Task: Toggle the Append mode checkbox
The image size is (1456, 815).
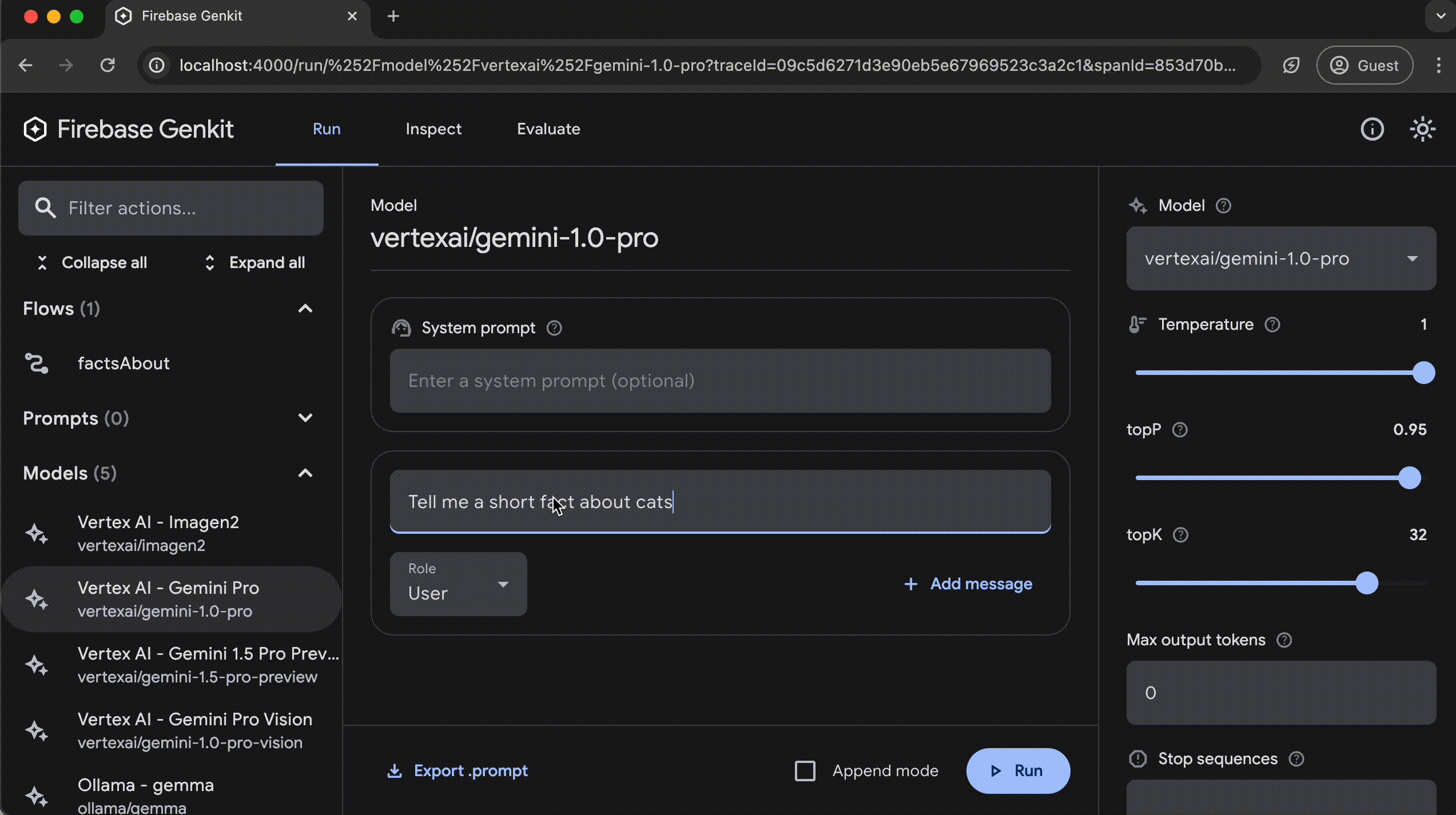Action: pyautogui.click(x=805, y=770)
